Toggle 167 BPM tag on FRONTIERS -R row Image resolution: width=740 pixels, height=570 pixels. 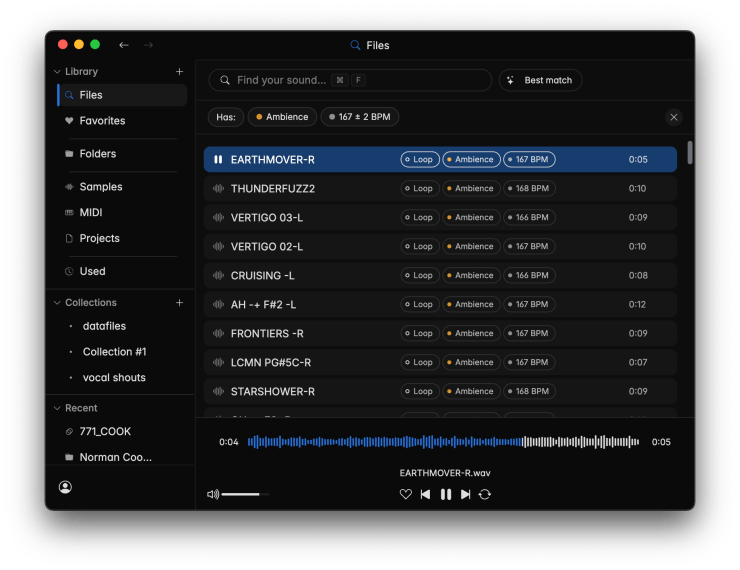(x=529, y=334)
